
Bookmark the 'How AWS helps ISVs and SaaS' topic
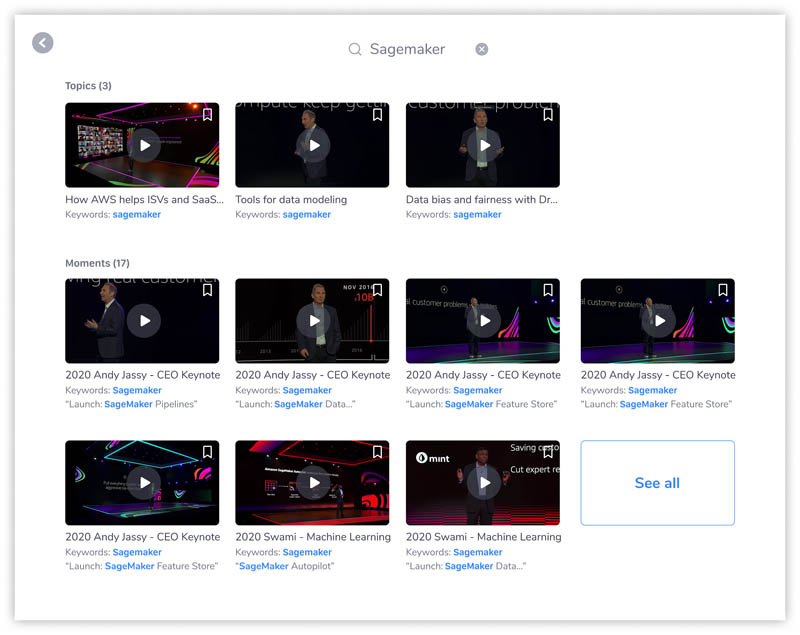point(207,115)
